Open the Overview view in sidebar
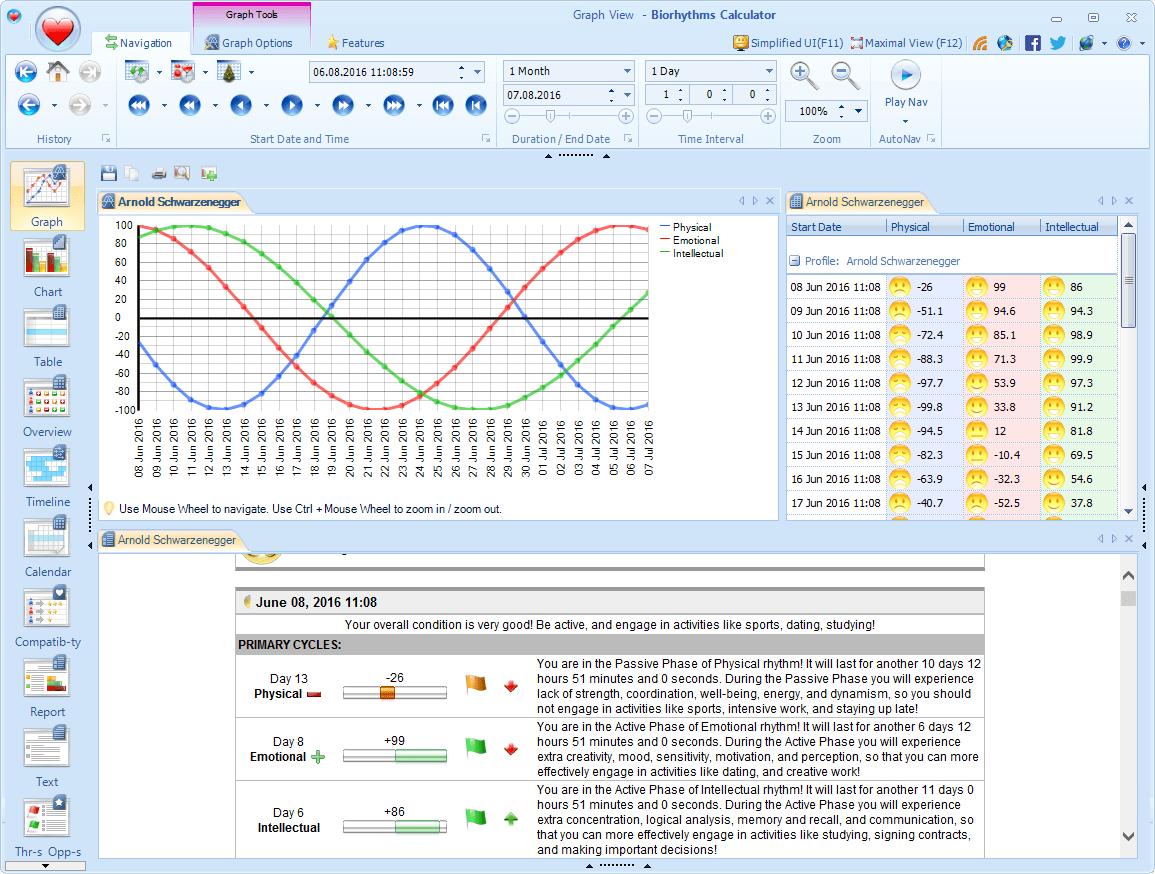The width and height of the screenshot is (1155, 874). coord(47,406)
